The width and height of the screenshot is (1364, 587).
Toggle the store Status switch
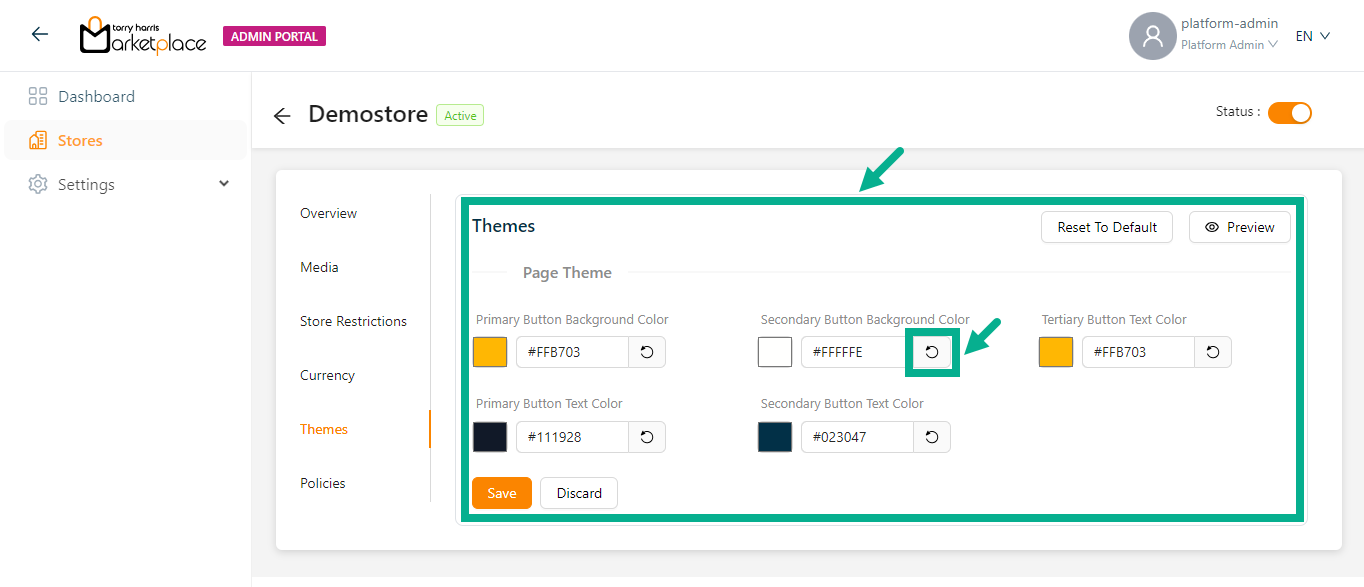point(1289,113)
